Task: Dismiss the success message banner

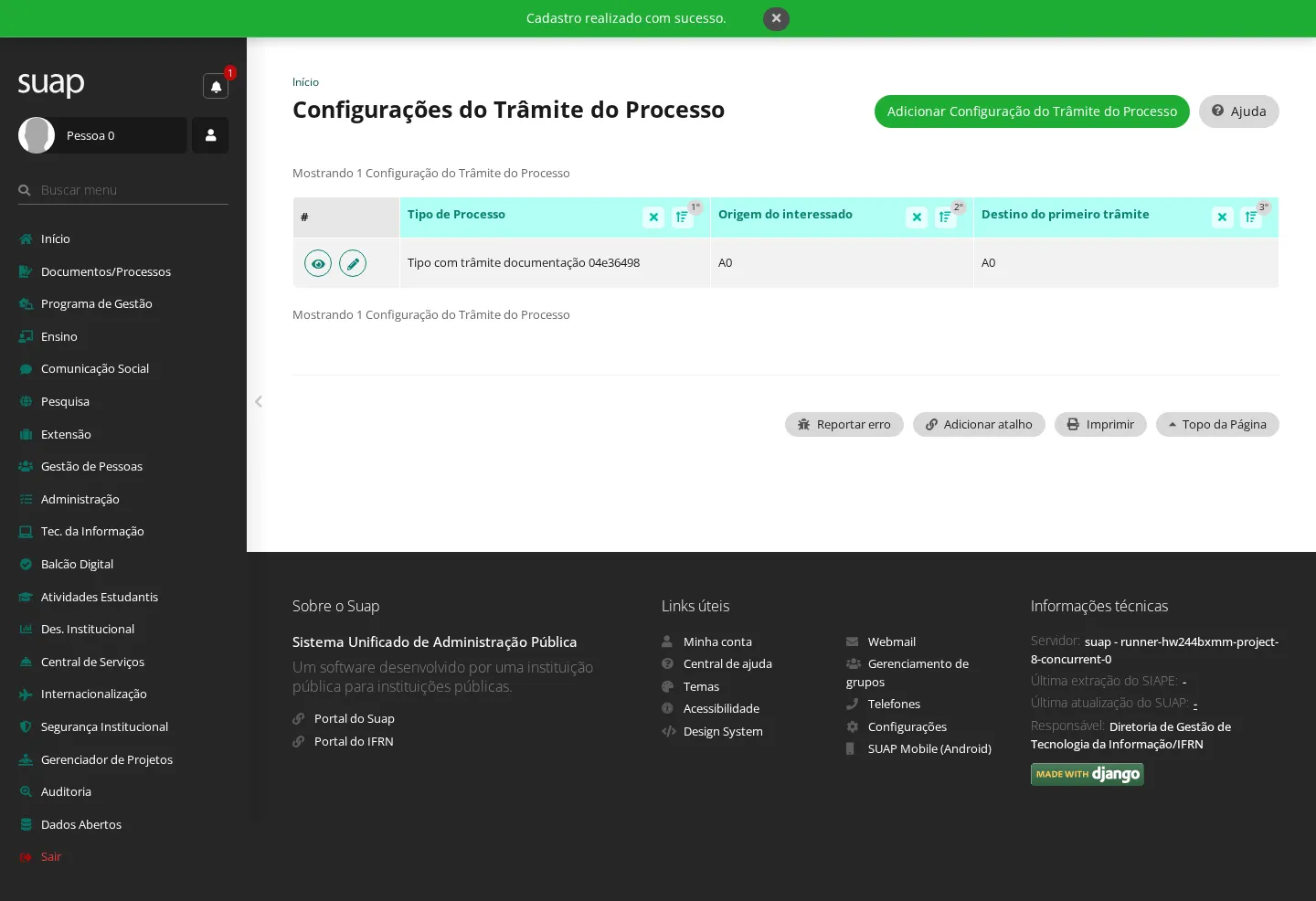Action: tap(776, 18)
